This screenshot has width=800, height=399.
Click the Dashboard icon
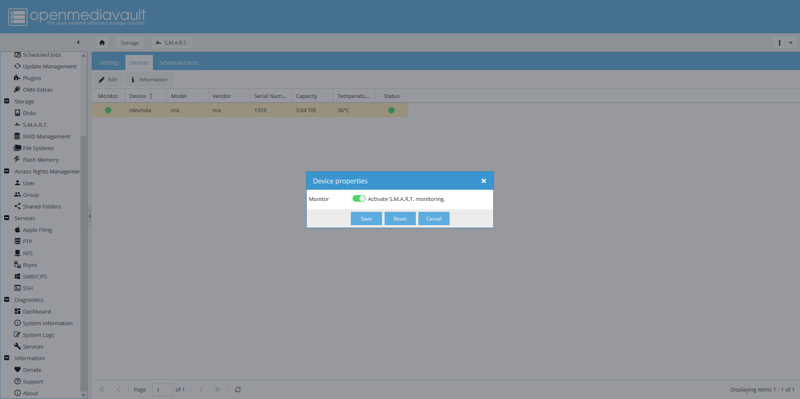click(17, 311)
